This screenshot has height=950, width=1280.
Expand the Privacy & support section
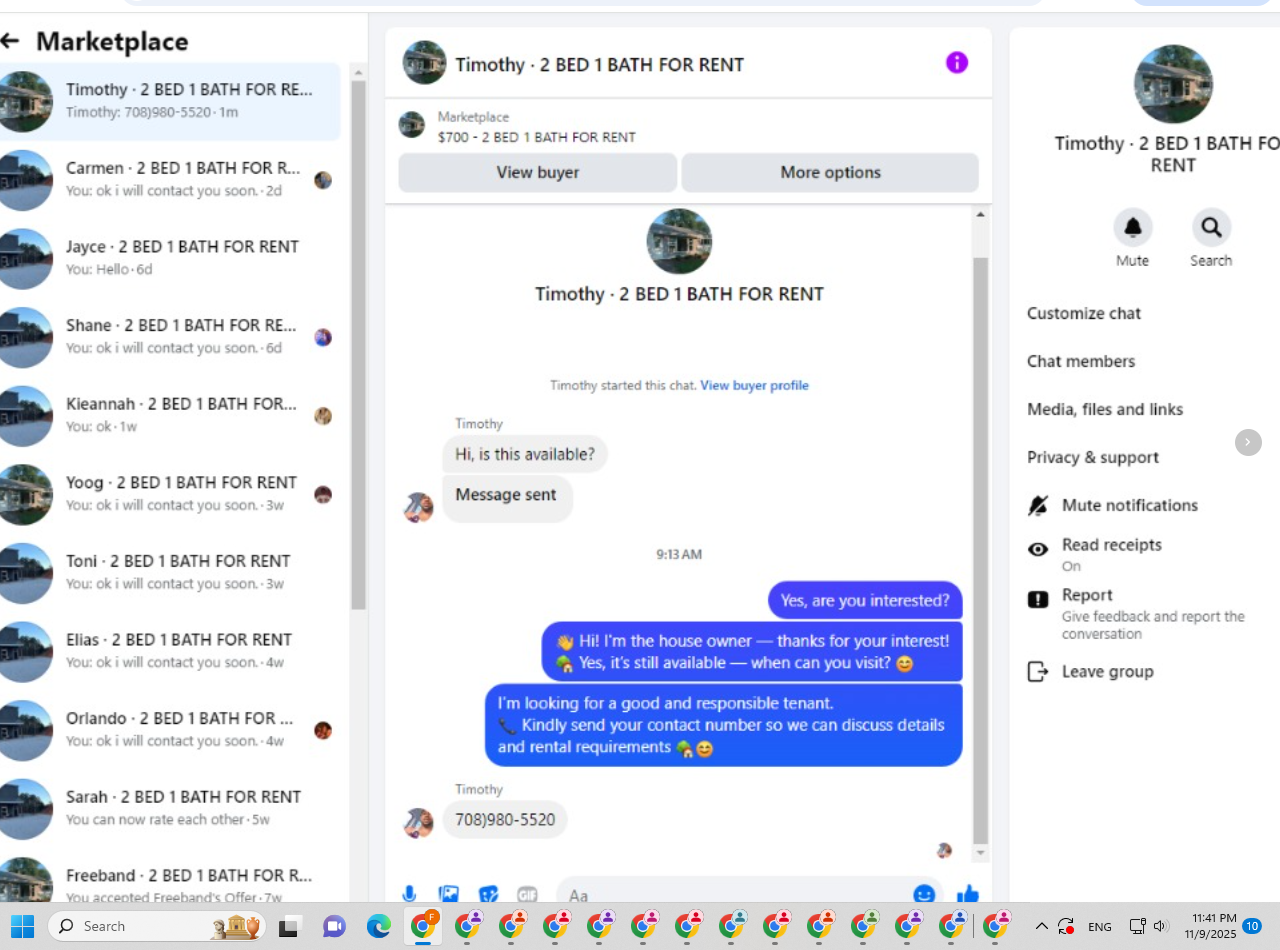point(1093,457)
